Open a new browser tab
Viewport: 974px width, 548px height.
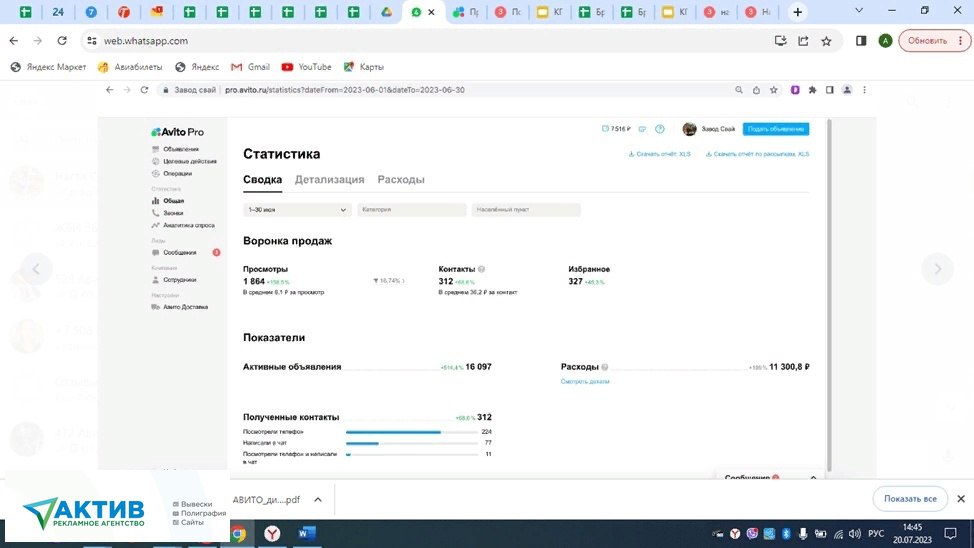[797, 12]
